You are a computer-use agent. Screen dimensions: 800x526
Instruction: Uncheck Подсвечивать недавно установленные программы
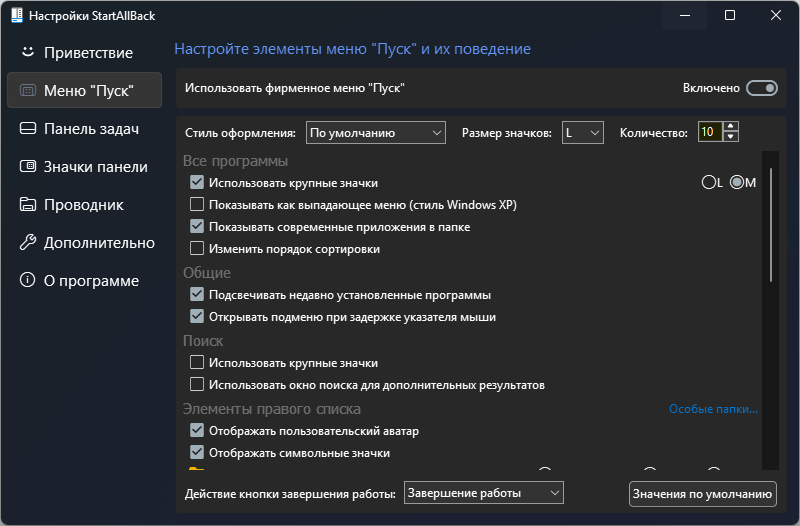coord(197,295)
